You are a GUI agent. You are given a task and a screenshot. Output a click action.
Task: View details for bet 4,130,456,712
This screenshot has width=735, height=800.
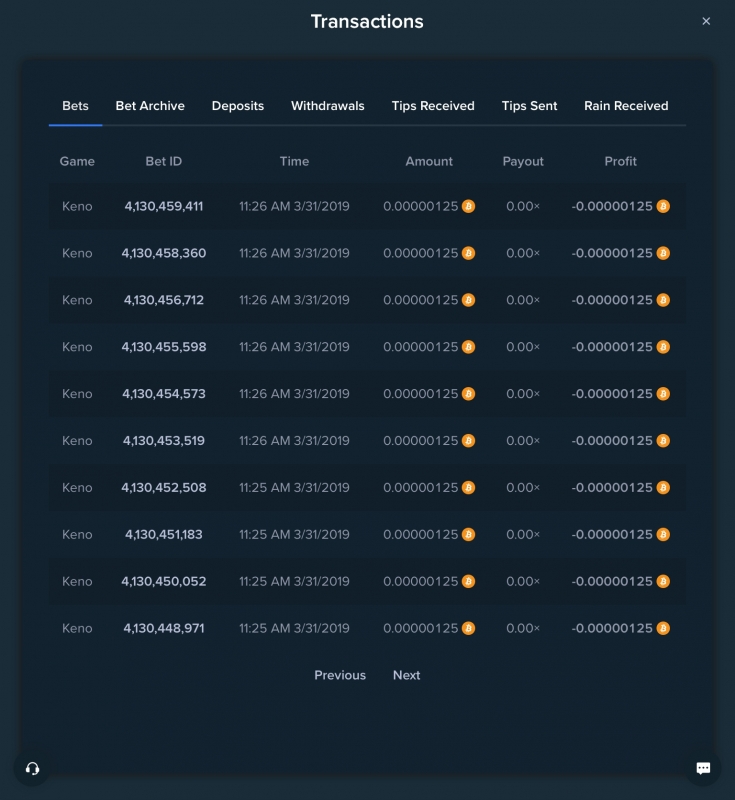[x=164, y=301]
